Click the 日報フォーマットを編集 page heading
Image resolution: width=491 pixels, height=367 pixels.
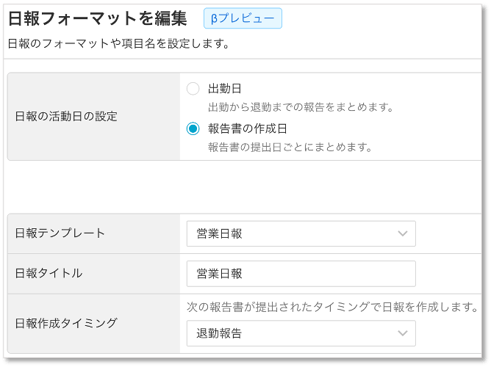point(97,18)
